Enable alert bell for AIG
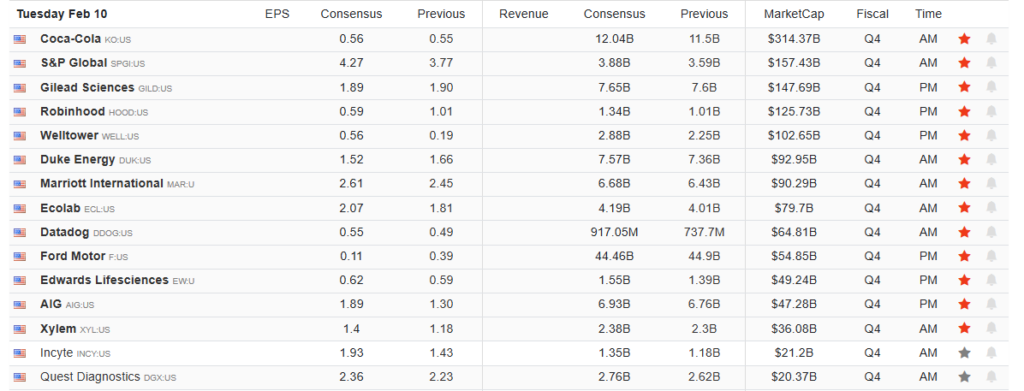Screen dimensions: 1024x391 991,305
